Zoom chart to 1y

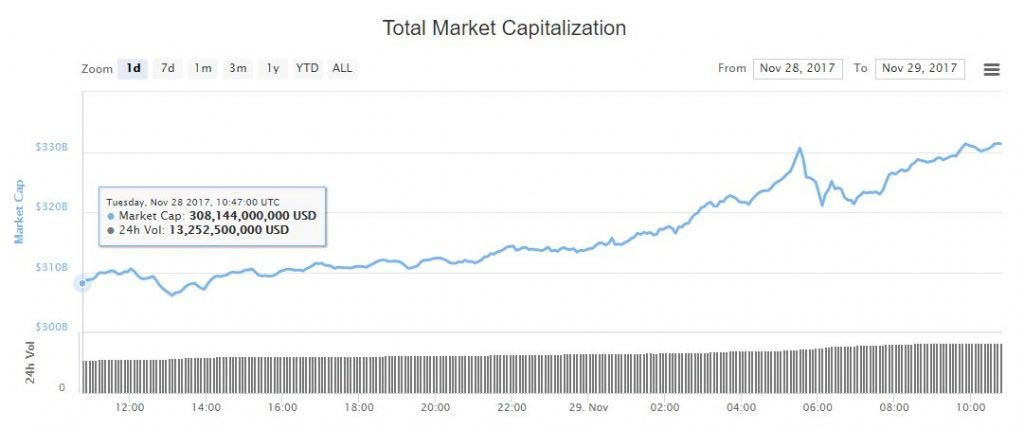click(272, 68)
